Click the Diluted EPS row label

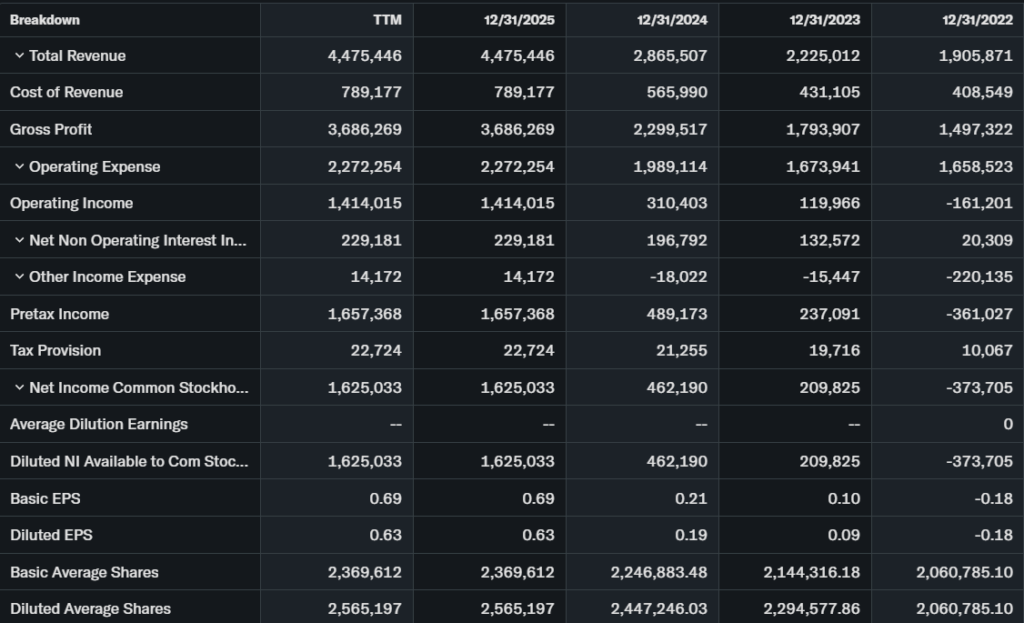(51, 535)
